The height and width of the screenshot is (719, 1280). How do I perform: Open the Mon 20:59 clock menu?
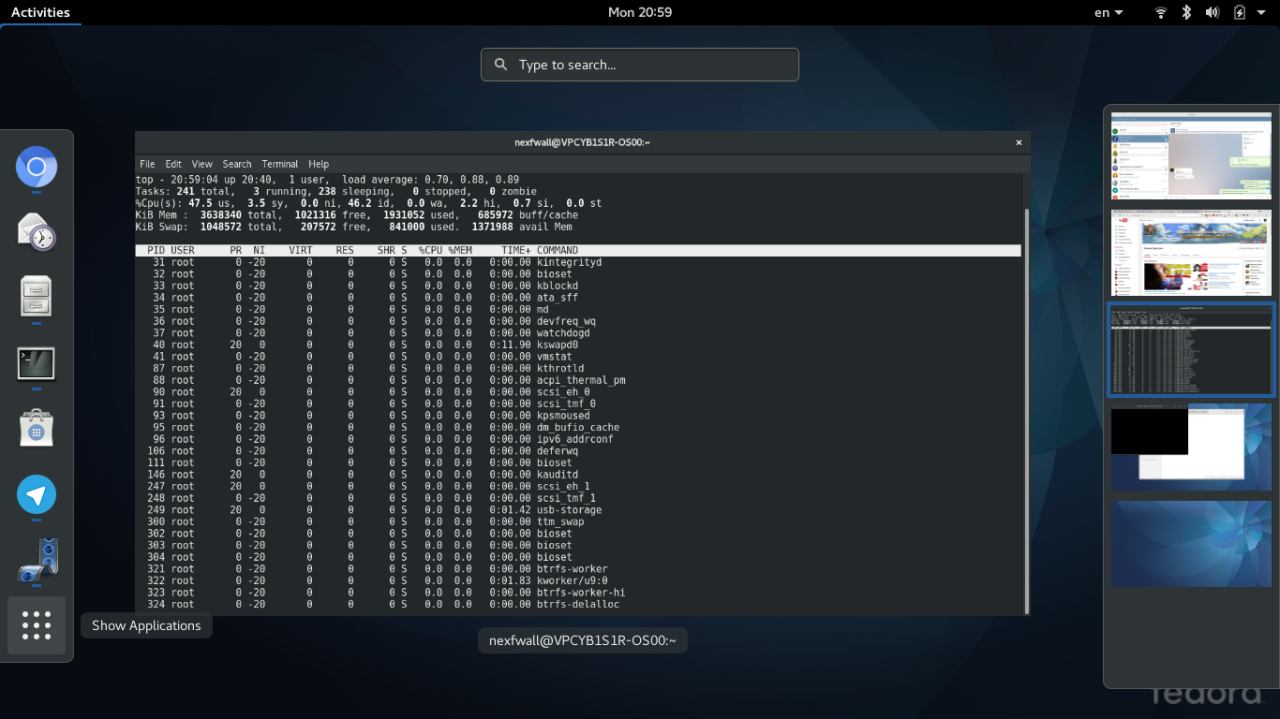coord(640,12)
